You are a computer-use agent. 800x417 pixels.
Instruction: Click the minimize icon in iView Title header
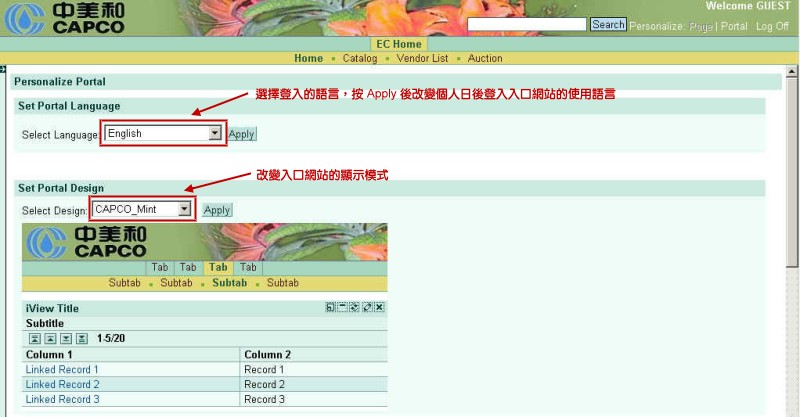[343, 308]
